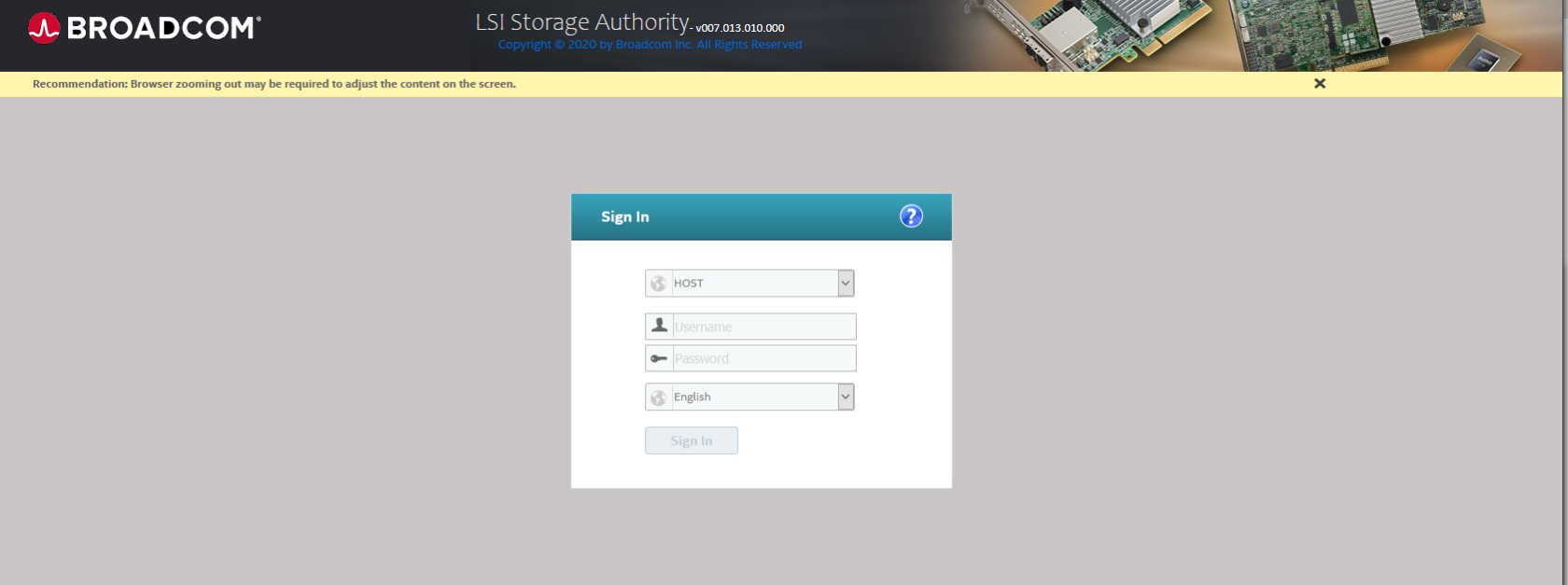1568x585 pixels.
Task: Click the BROADCOM wordmark in header
Action: (163, 28)
